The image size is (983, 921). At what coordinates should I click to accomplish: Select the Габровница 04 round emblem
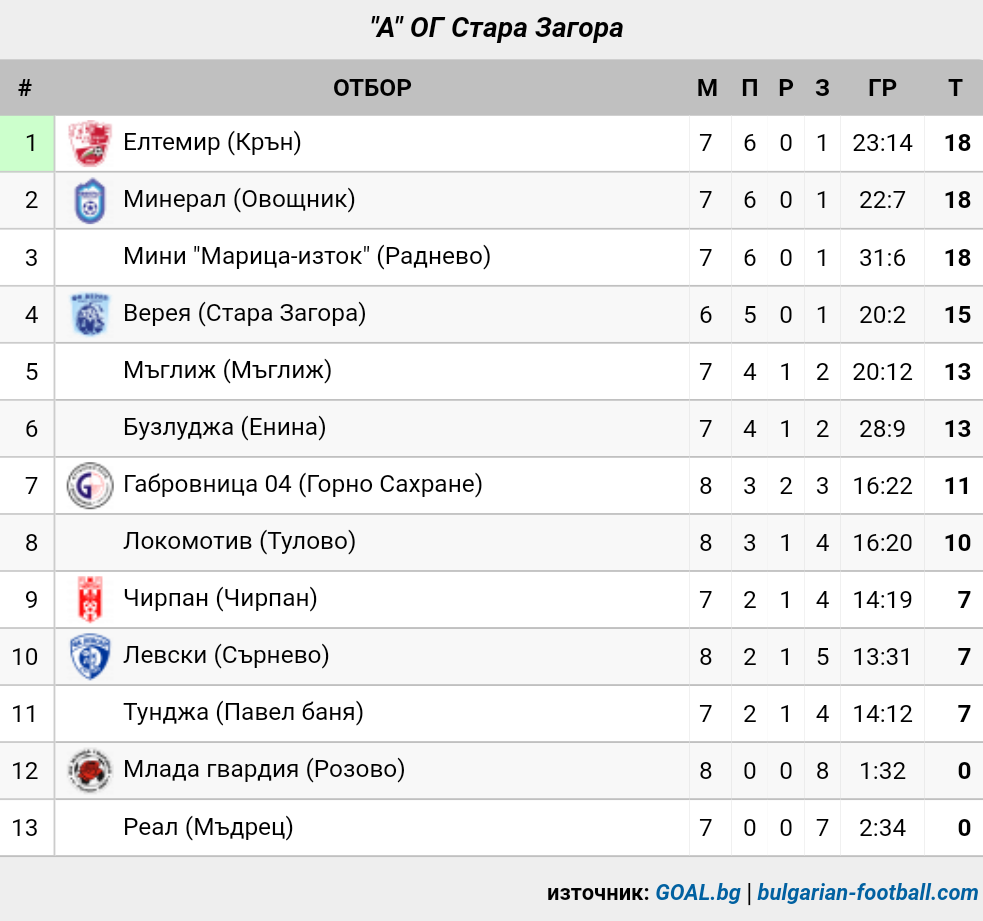tap(90, 485)
